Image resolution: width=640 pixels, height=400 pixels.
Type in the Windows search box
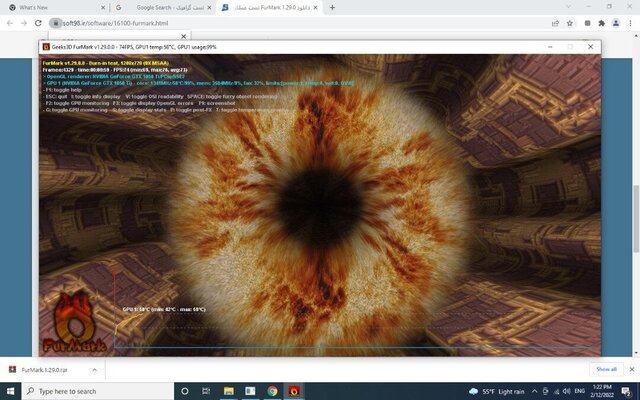(95, 391)
